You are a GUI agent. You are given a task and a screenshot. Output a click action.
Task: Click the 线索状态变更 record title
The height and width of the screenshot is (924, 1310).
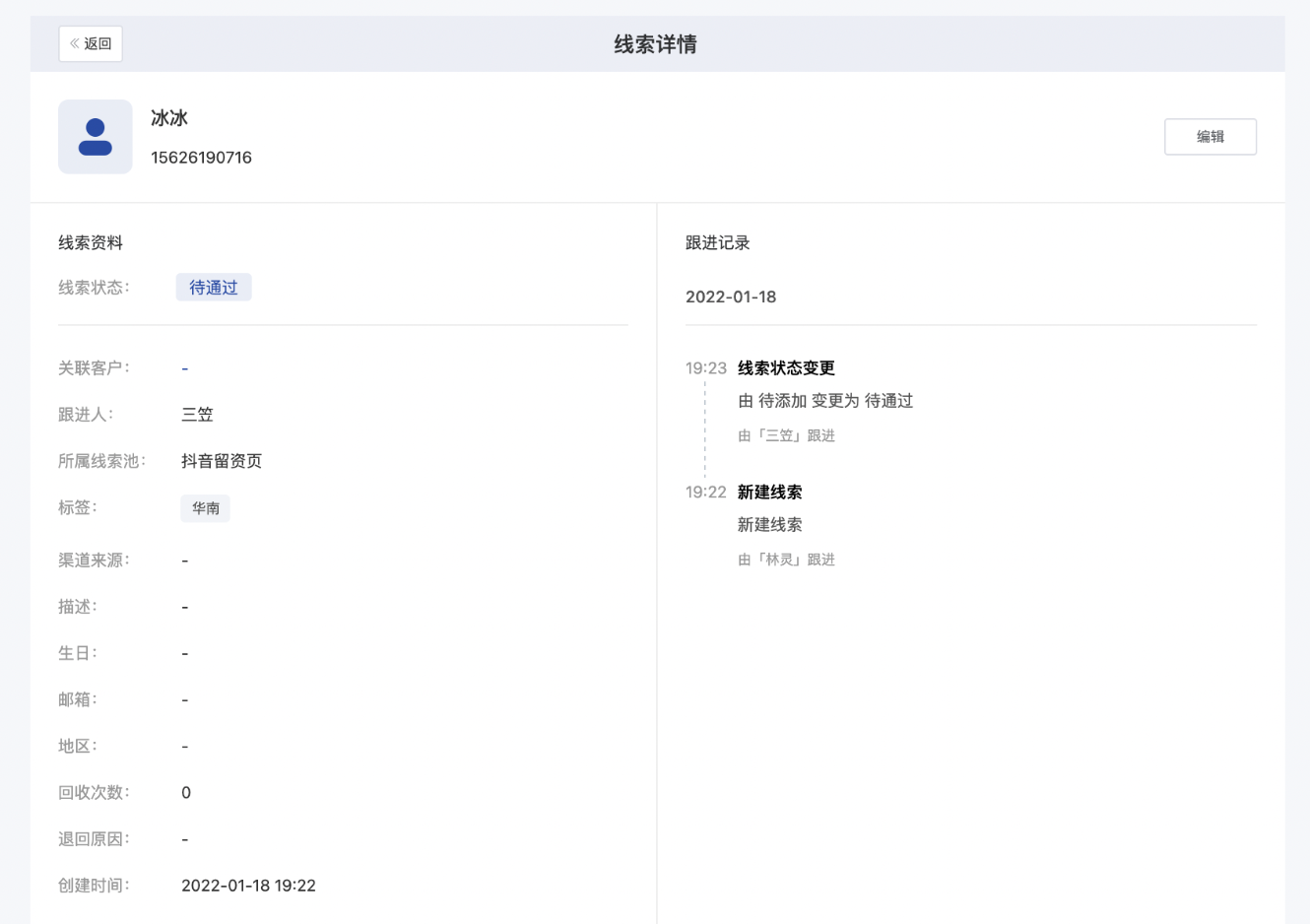786,367
